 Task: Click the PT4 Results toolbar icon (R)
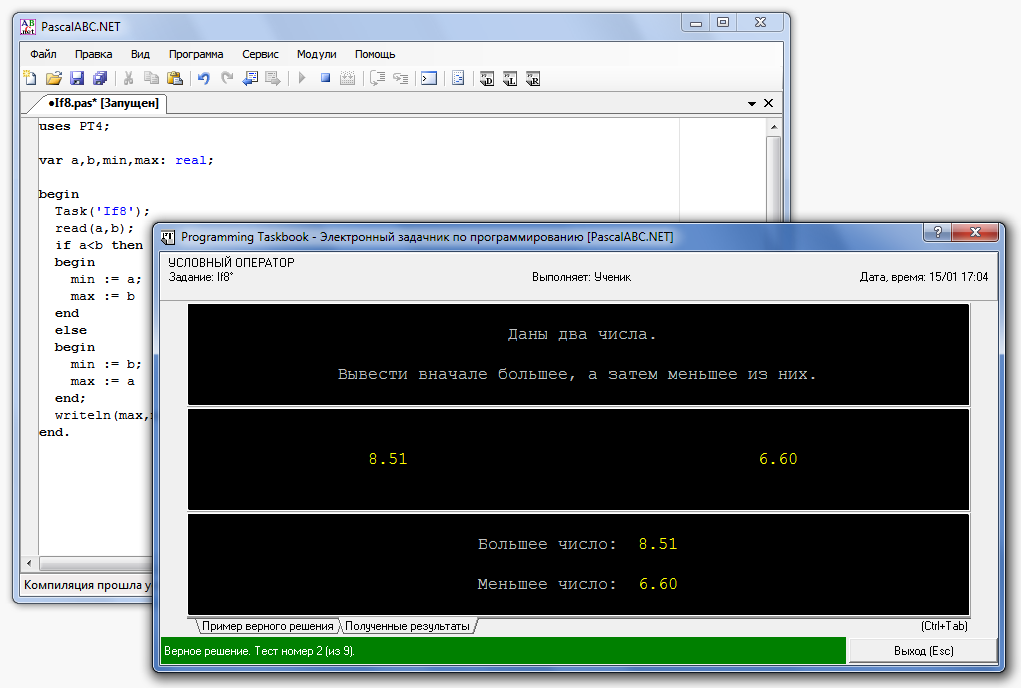(x=533, y=78)
